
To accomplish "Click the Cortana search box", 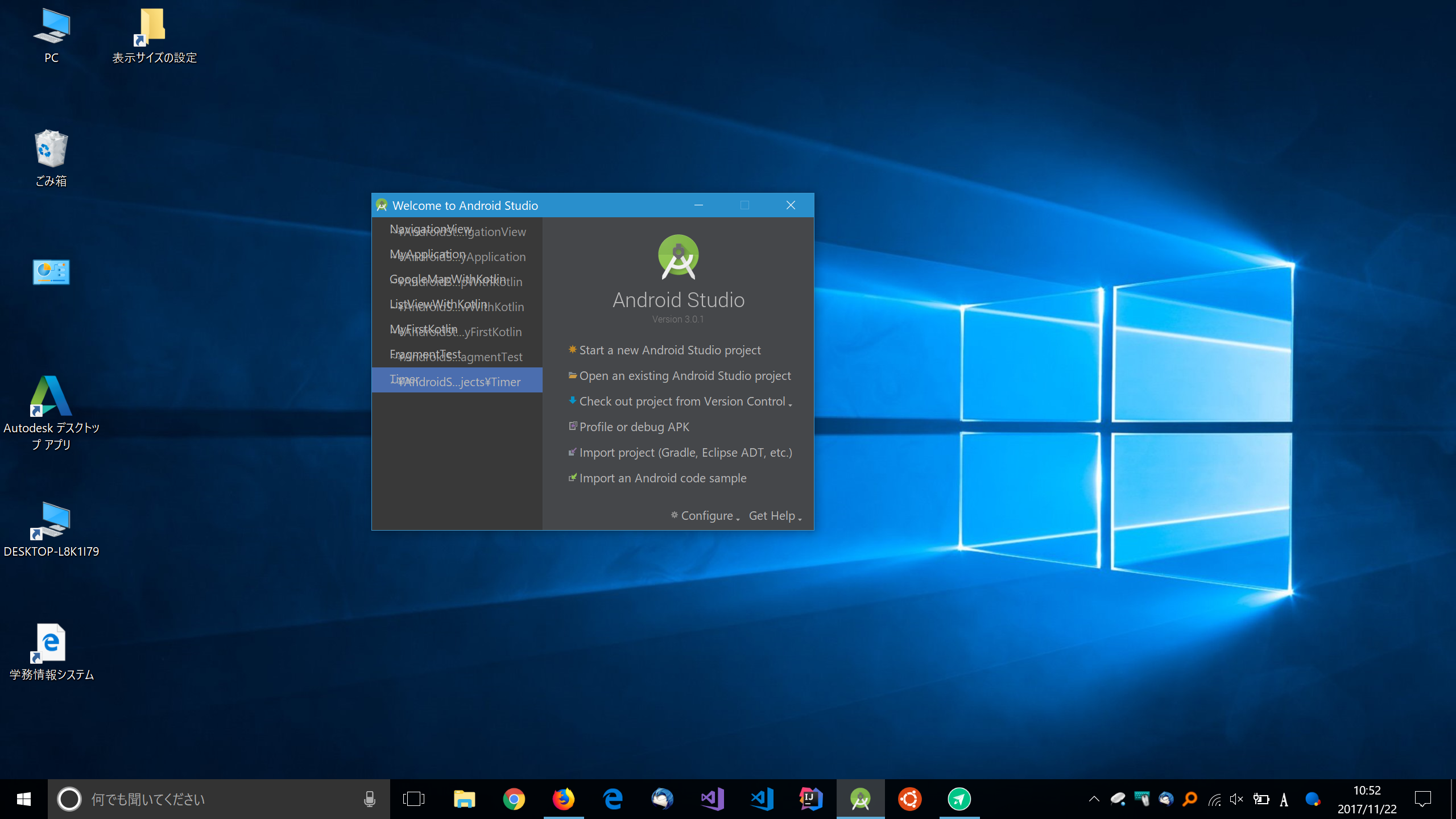I will (216, 799).
